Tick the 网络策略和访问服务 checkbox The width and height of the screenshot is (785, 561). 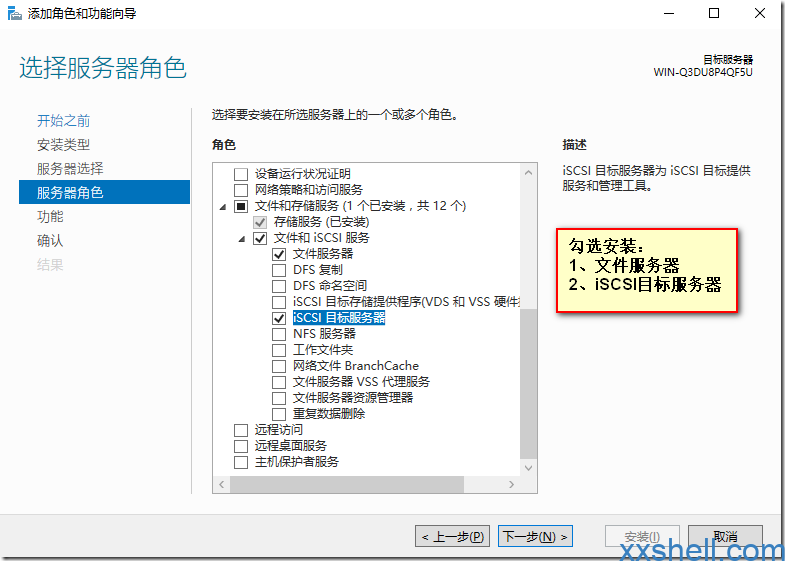[x=241, y=190]
